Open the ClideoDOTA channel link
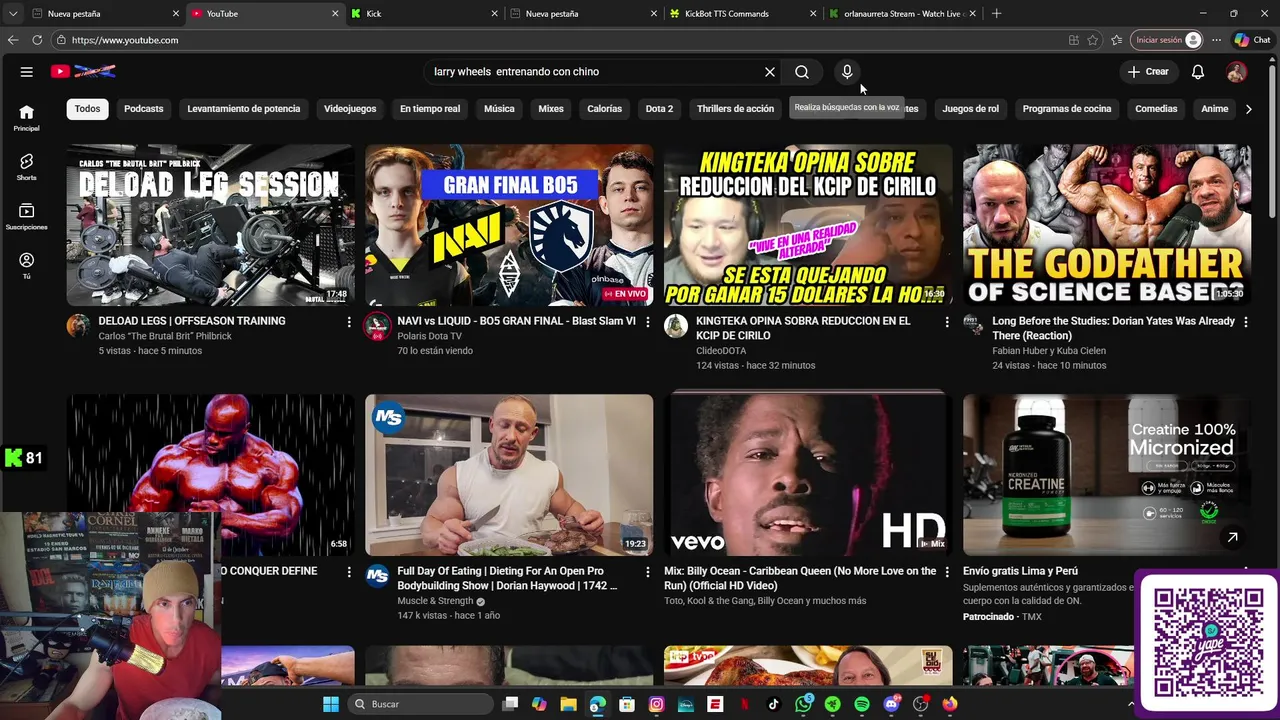 pyautogui.click(x=721, y=351)
